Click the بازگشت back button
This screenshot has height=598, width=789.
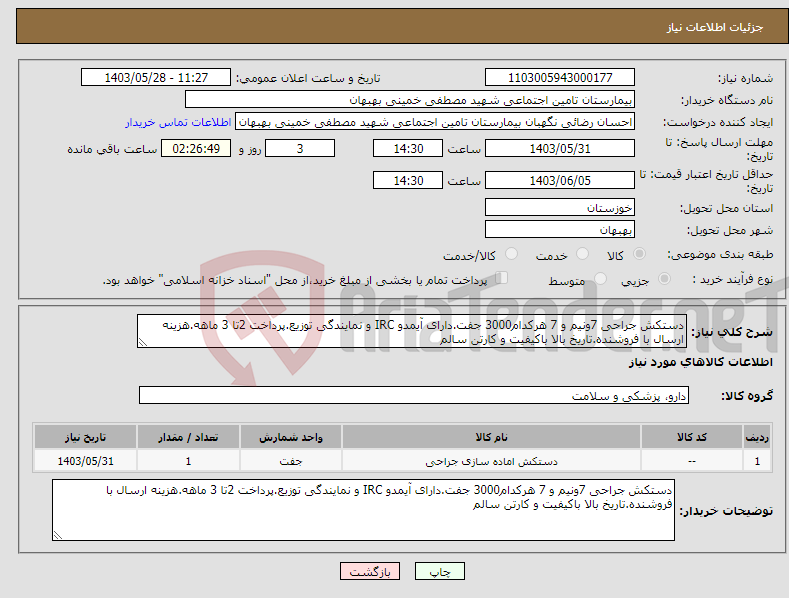(370, 571)
